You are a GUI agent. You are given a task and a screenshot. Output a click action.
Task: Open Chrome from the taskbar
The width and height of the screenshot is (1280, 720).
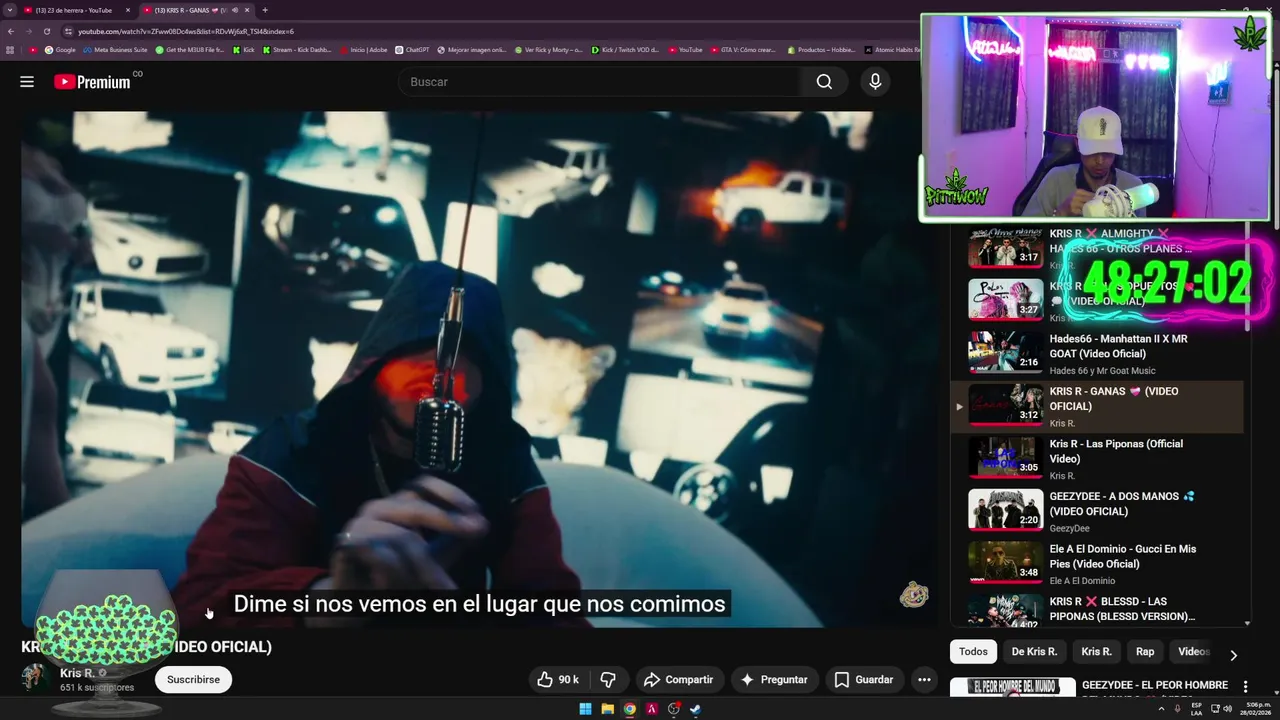[629, 709]
